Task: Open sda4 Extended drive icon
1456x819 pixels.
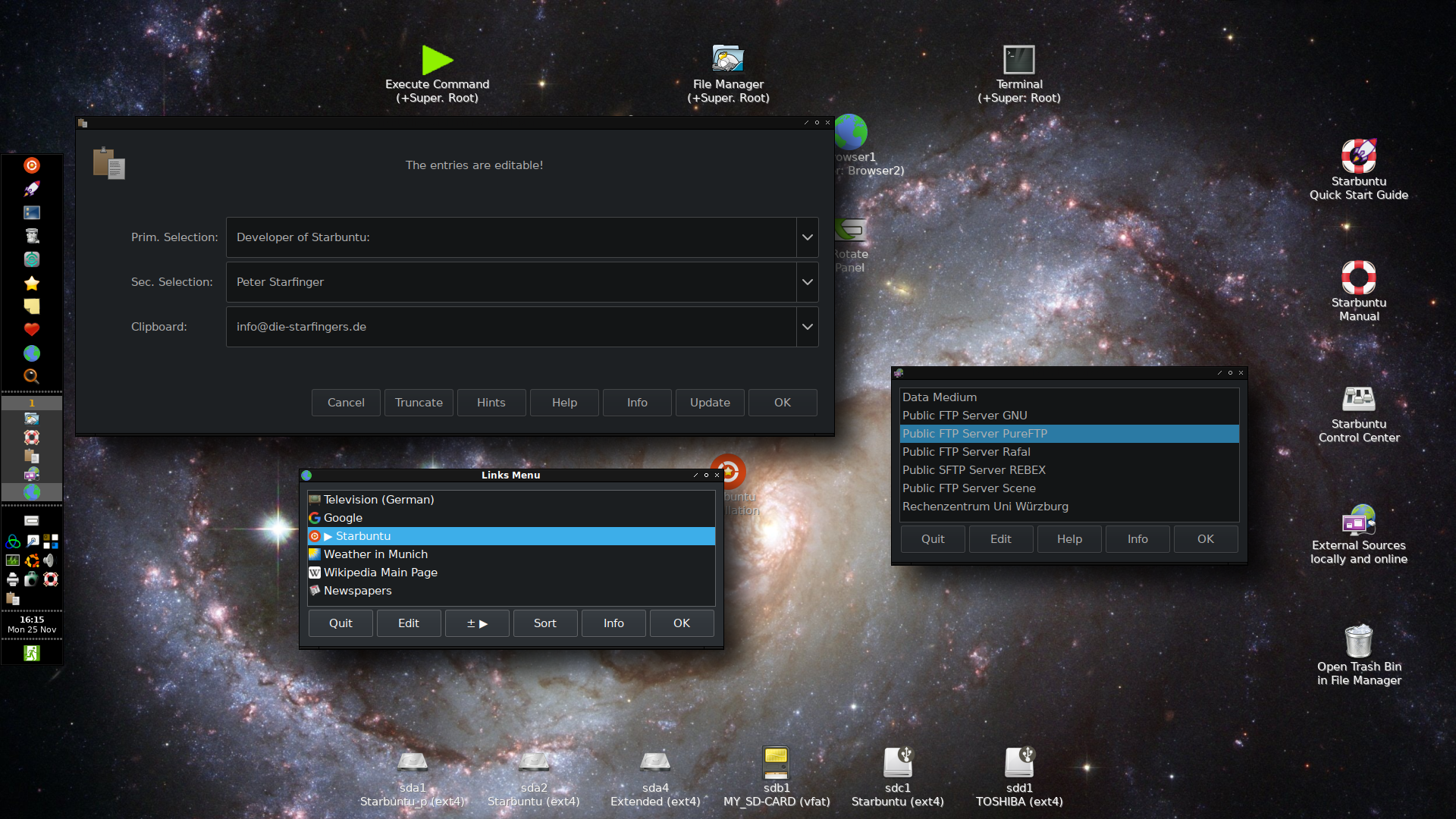Action: pyautogui.click(x=655, y=762)
